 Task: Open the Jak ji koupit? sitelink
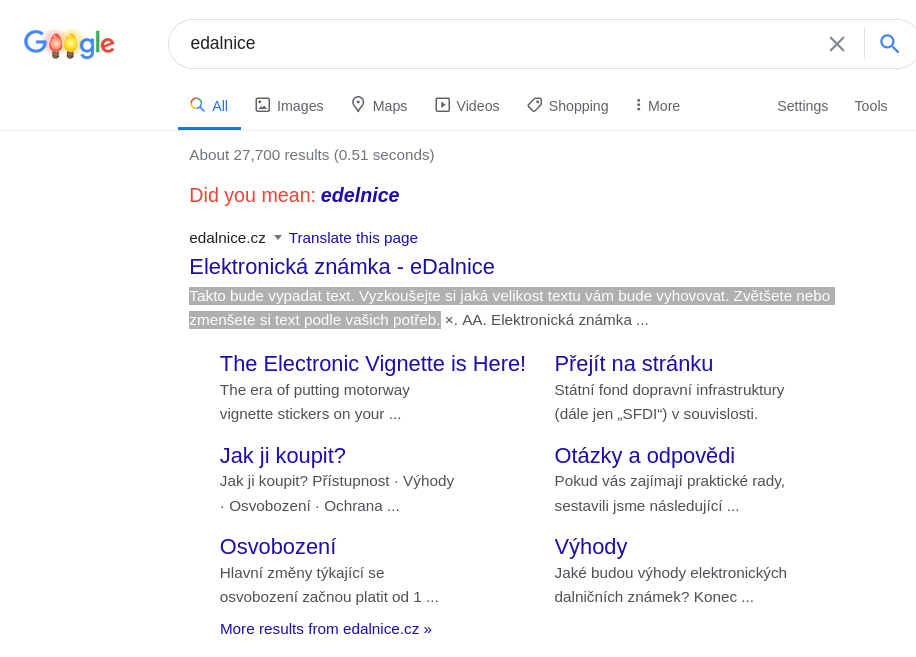click(x=283, y=456)
